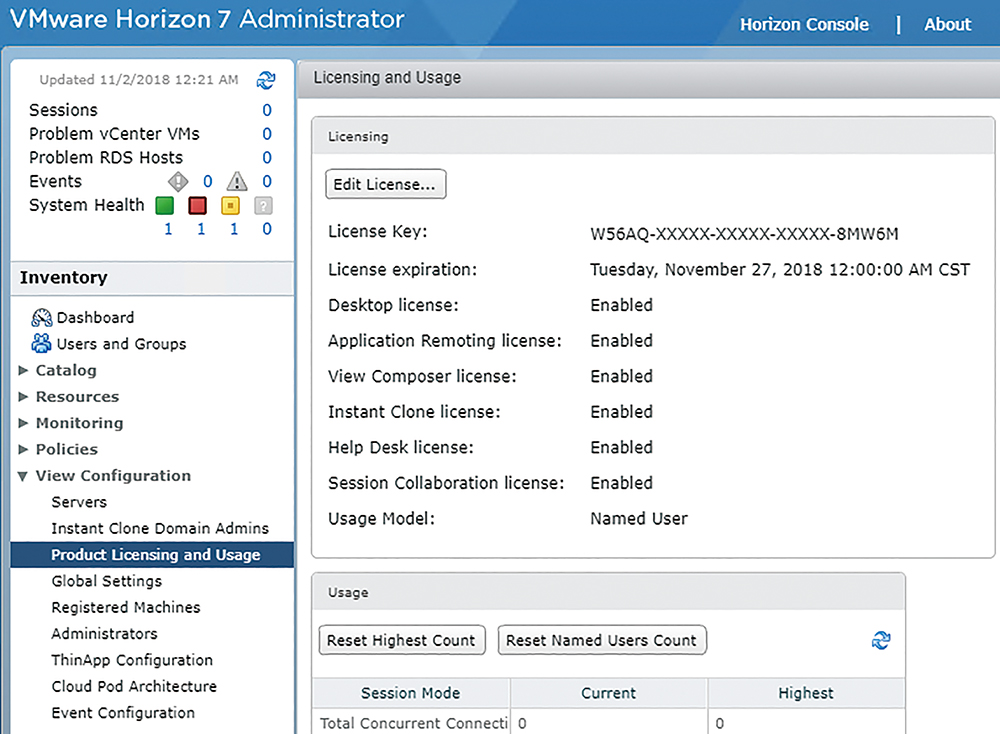Click the Total Concurrent Connections row label
The height and width of the screenshot is (734, 1000).
click(414, 724)
